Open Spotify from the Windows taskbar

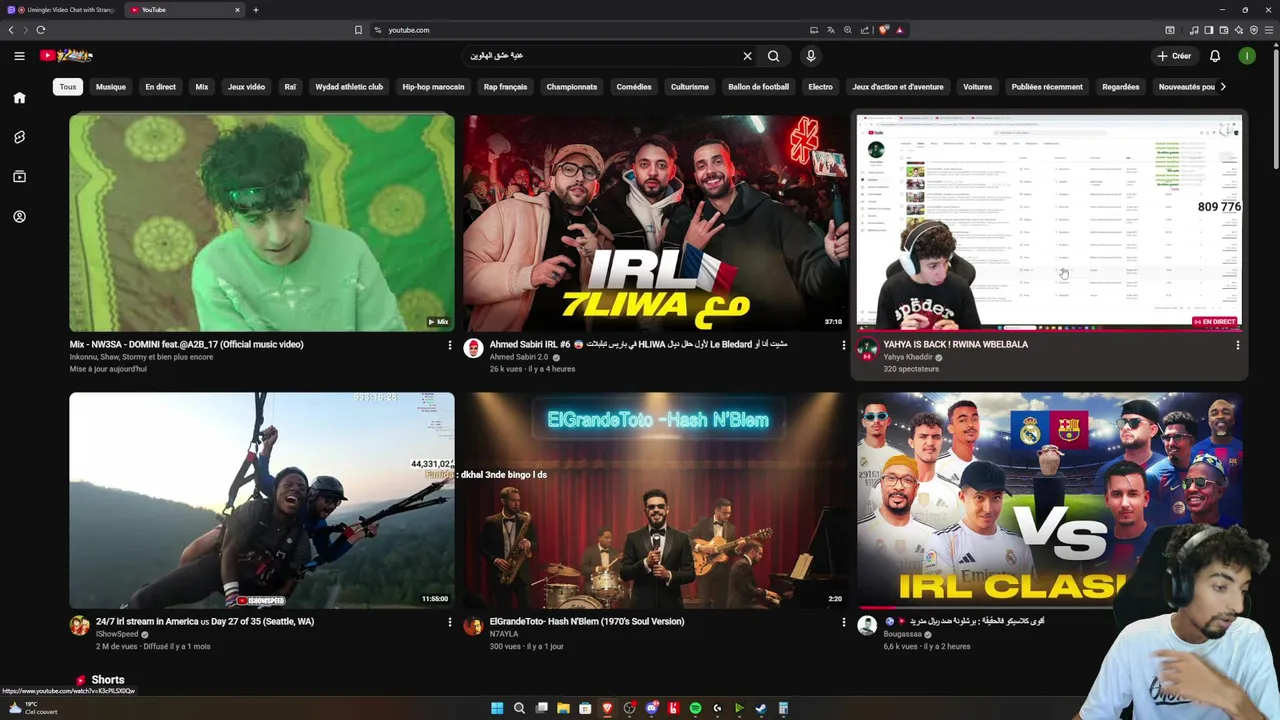click(695, 708)
